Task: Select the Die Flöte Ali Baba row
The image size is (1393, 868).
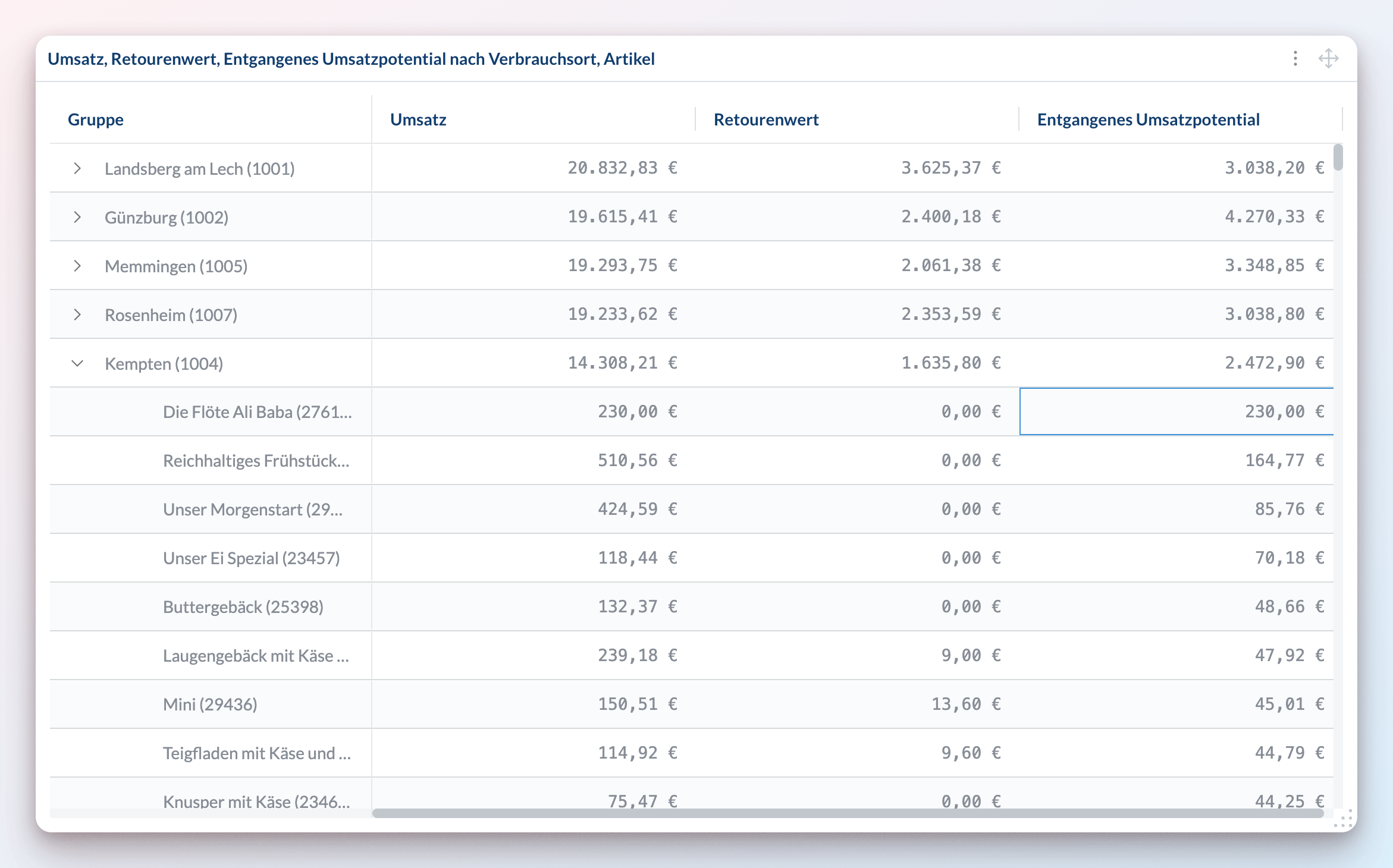Action: click(257, 412)
